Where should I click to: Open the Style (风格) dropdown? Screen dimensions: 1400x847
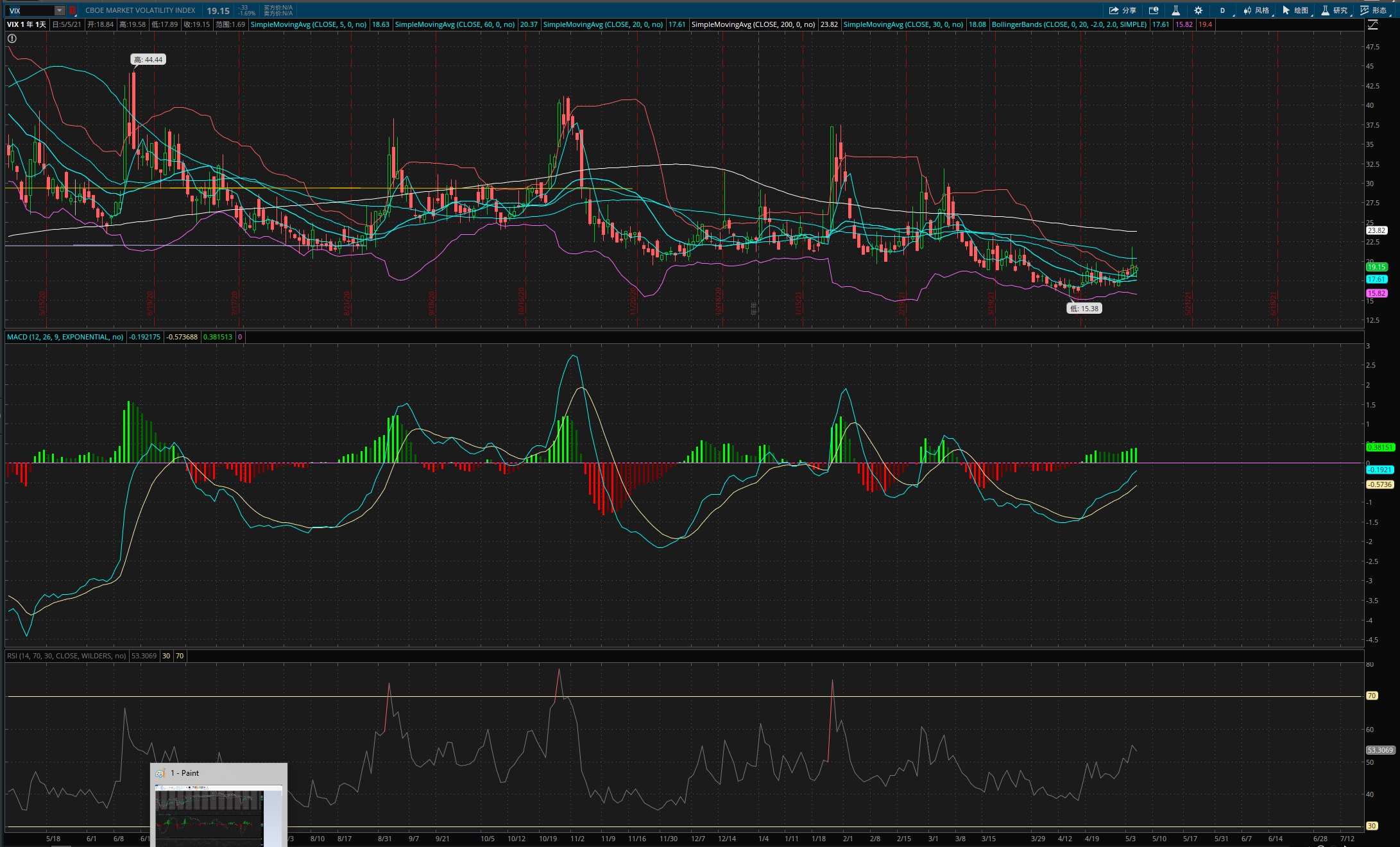coord(1256,10)
